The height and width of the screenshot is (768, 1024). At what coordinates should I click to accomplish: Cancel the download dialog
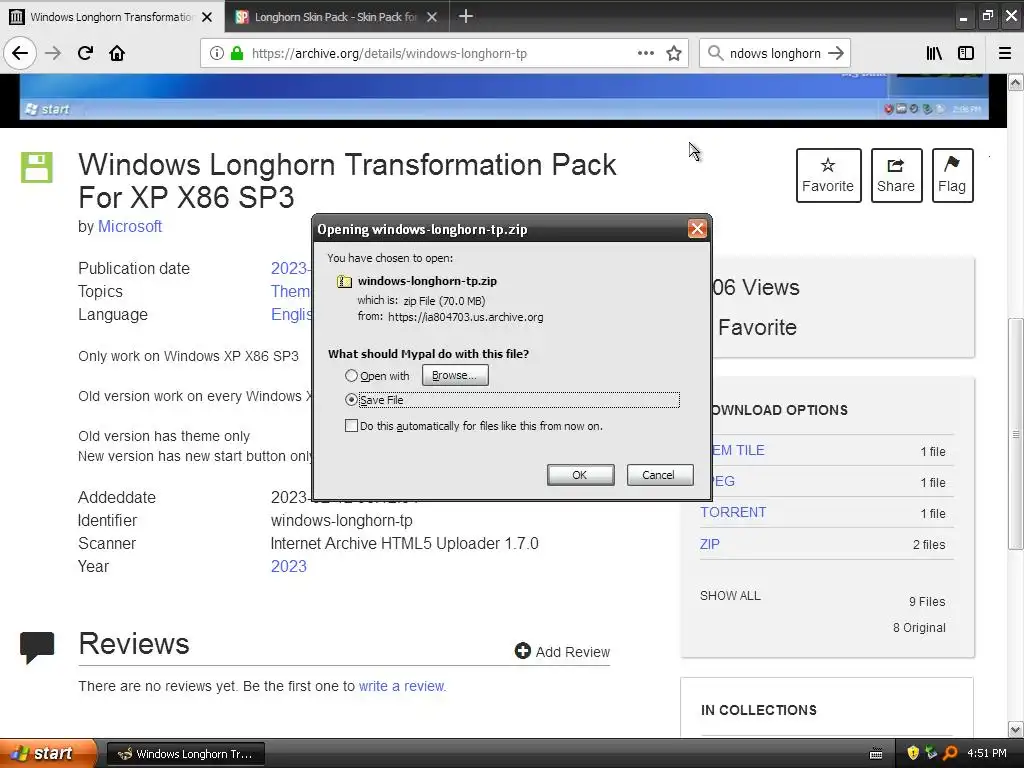coord(660,475)
